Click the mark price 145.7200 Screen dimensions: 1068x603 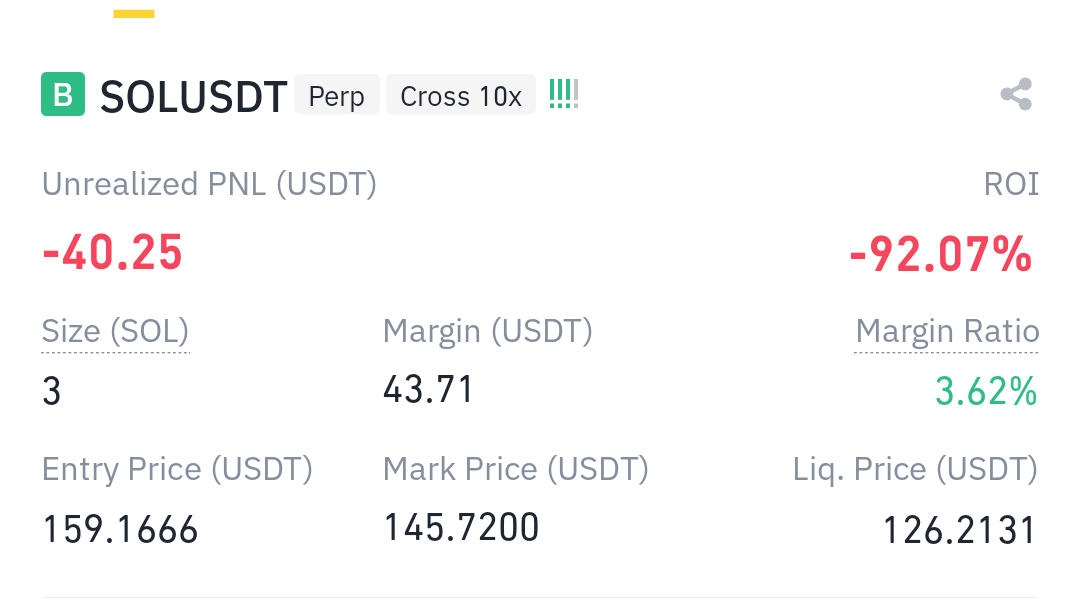(461, 527)
